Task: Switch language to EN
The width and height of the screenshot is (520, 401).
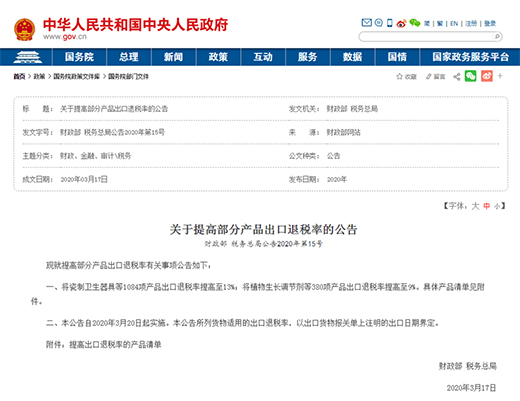Action: coord(454,23)
